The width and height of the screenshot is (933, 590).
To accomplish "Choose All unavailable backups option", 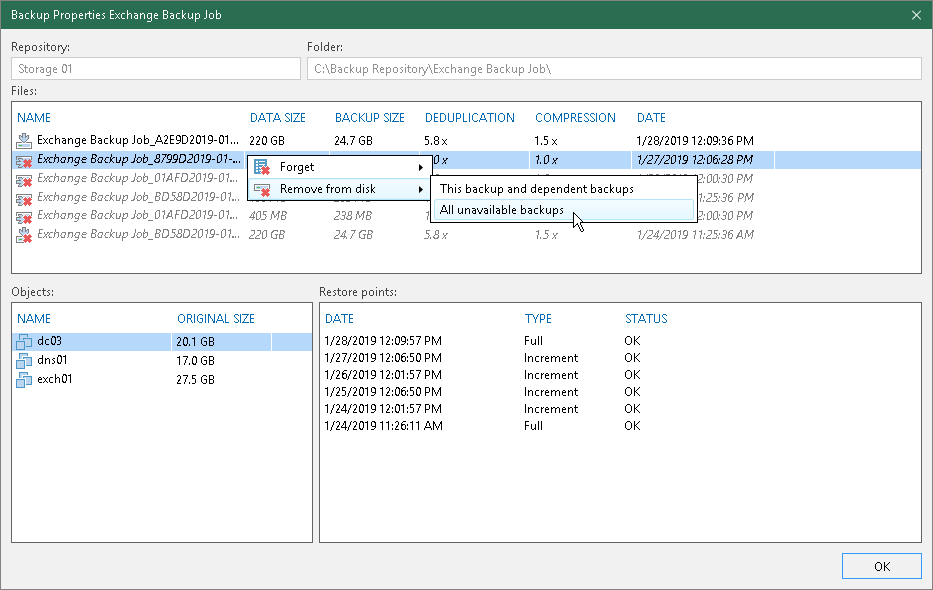I will (x=502, y=210).
